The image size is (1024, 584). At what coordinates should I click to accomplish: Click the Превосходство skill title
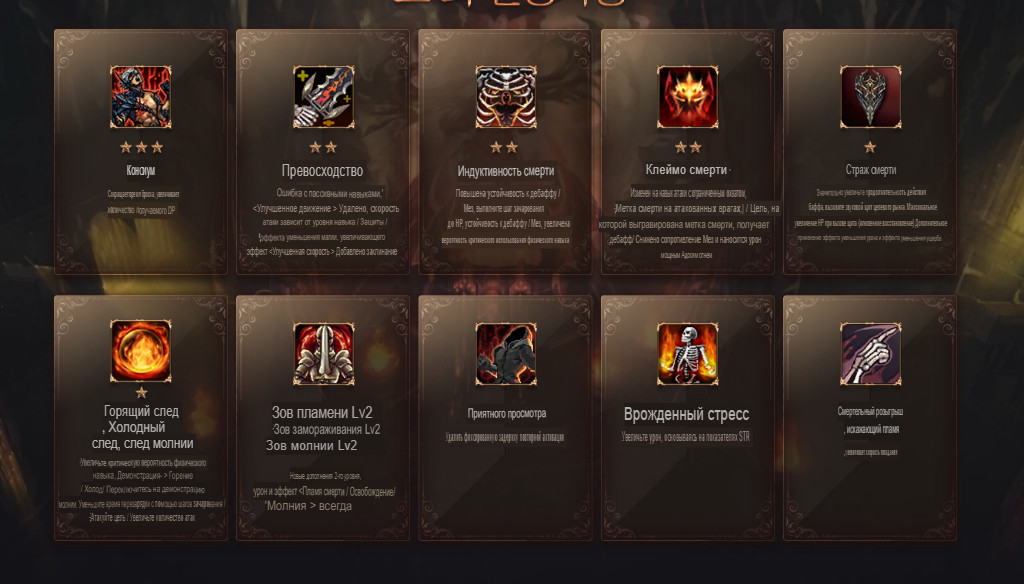(323, 170)
